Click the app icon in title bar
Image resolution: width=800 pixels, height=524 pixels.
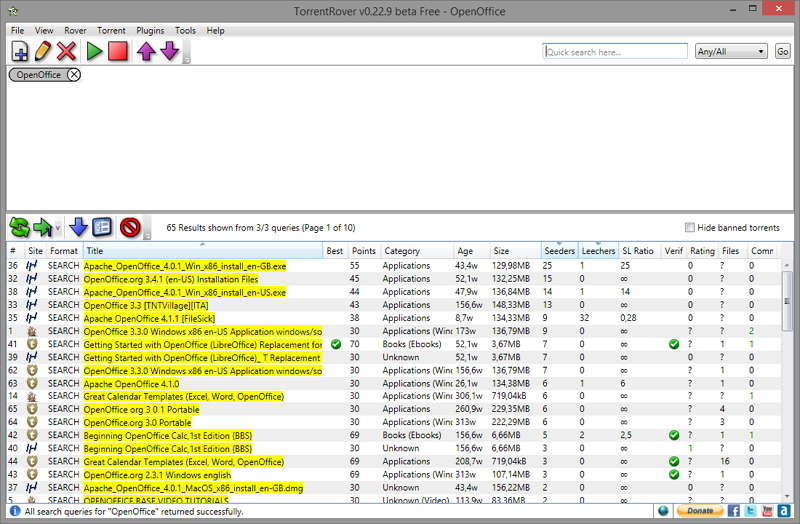[x=14, y=11]
